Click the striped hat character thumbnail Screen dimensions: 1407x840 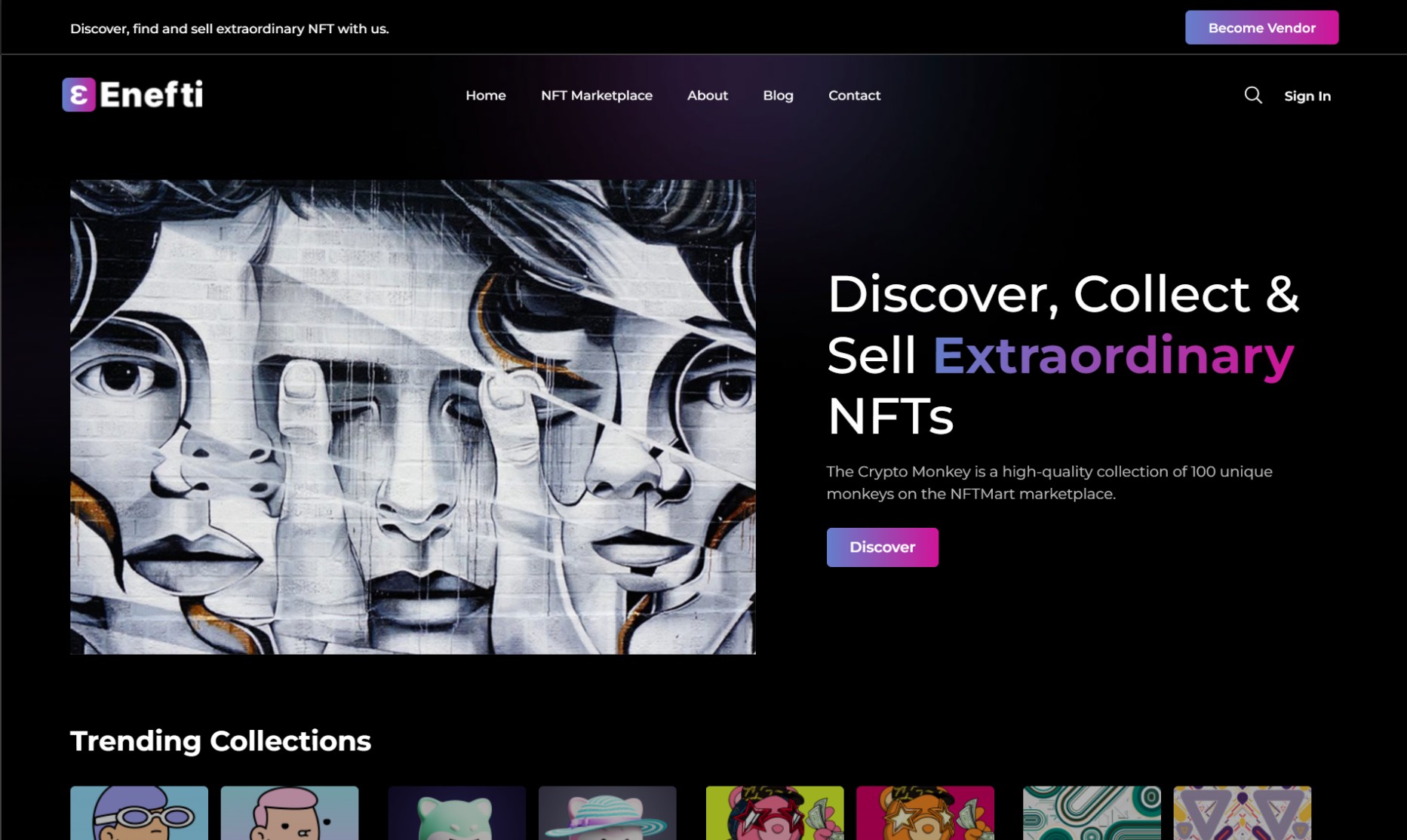(x=607, y=813)
